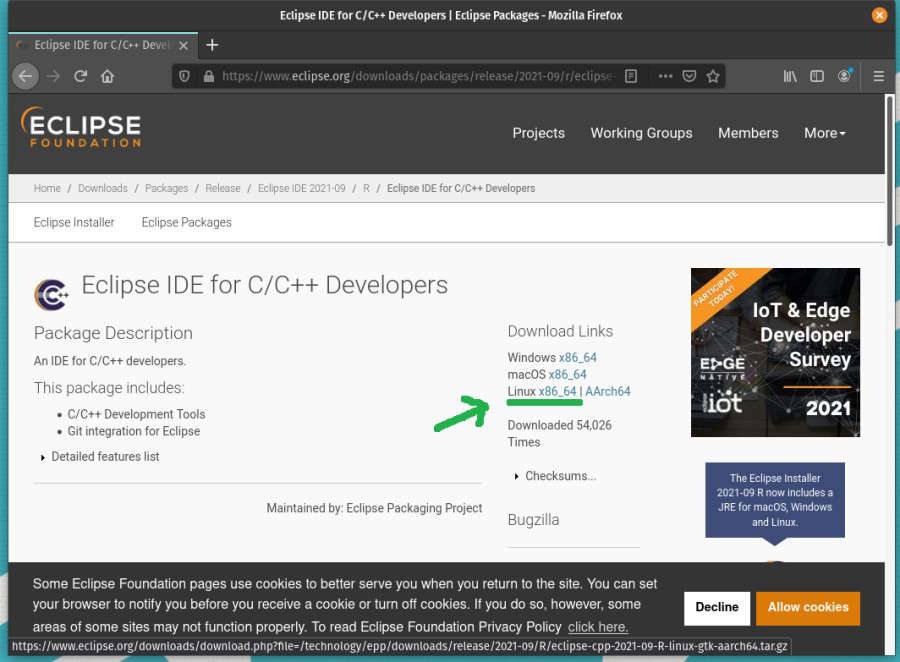Viewport: 900px width, 662px height.
Task: Click the address bar URL field
Action: [418, 76]
